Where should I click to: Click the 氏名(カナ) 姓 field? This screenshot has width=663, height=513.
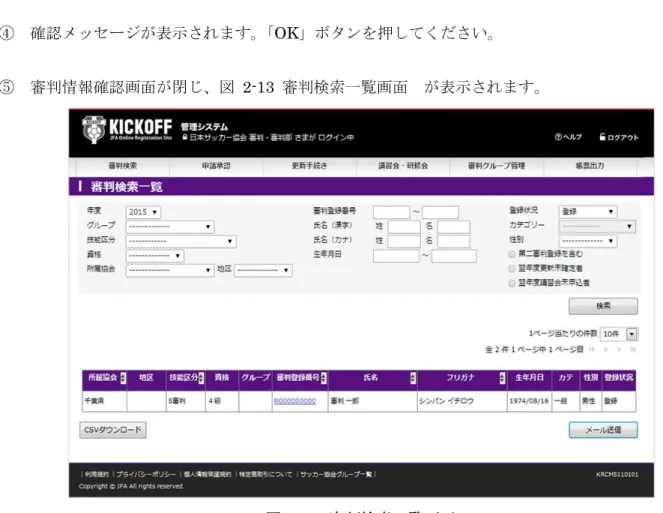pos(404,241)
